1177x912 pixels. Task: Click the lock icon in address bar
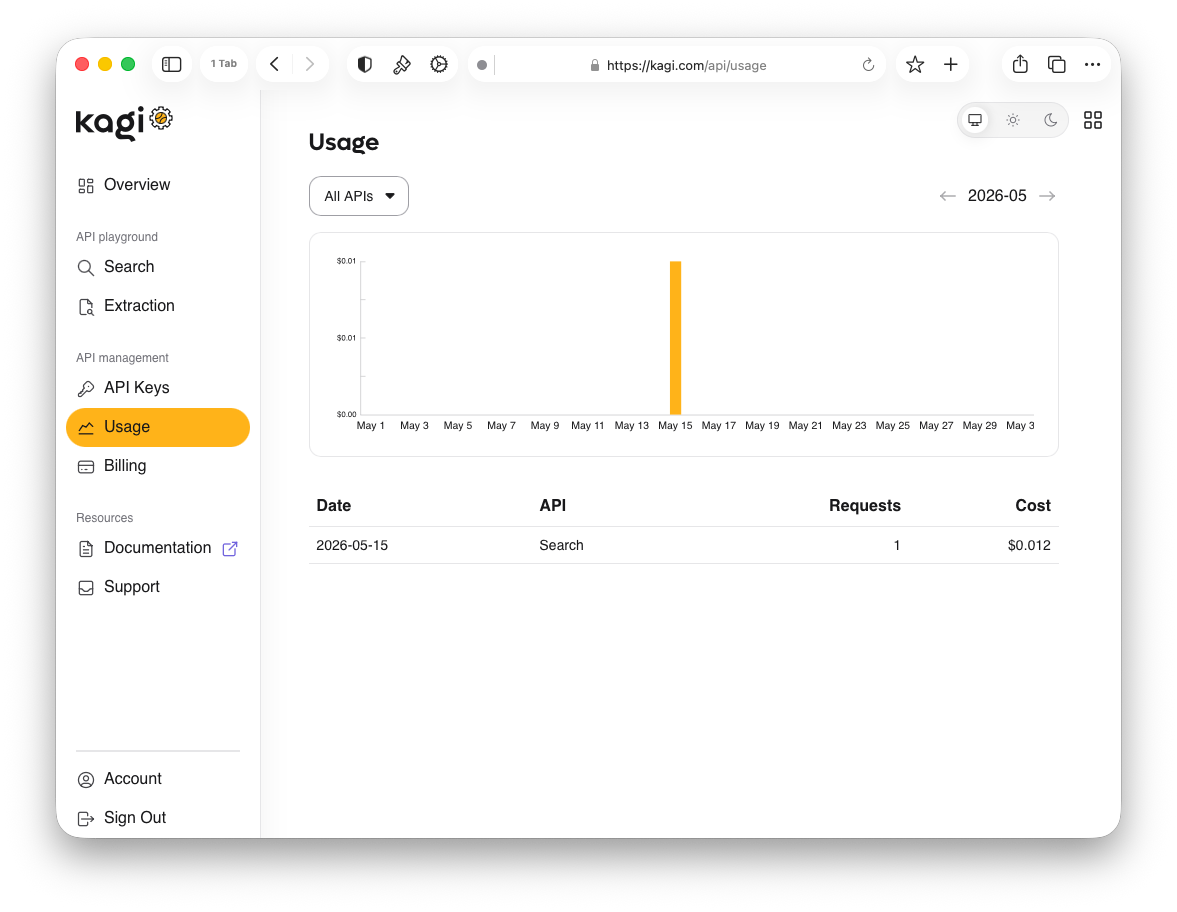595,65
